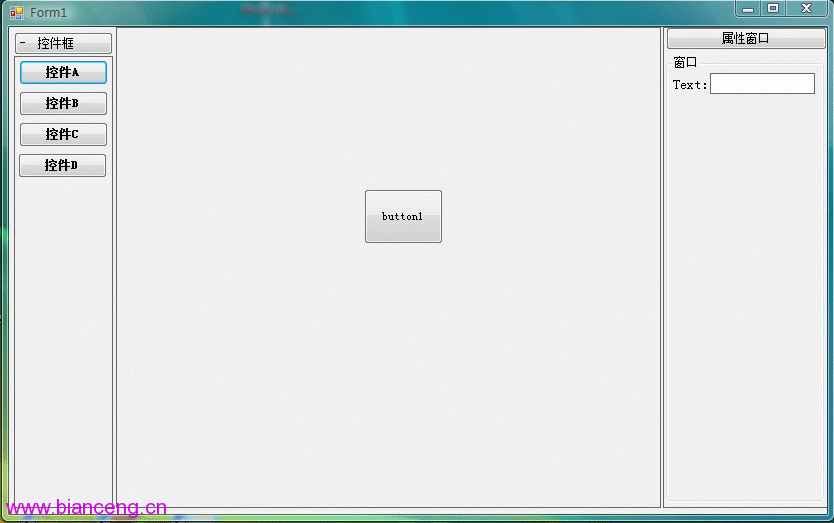Click the Text: label
This screenshot has height=523, width=834.
click(690, 85)
